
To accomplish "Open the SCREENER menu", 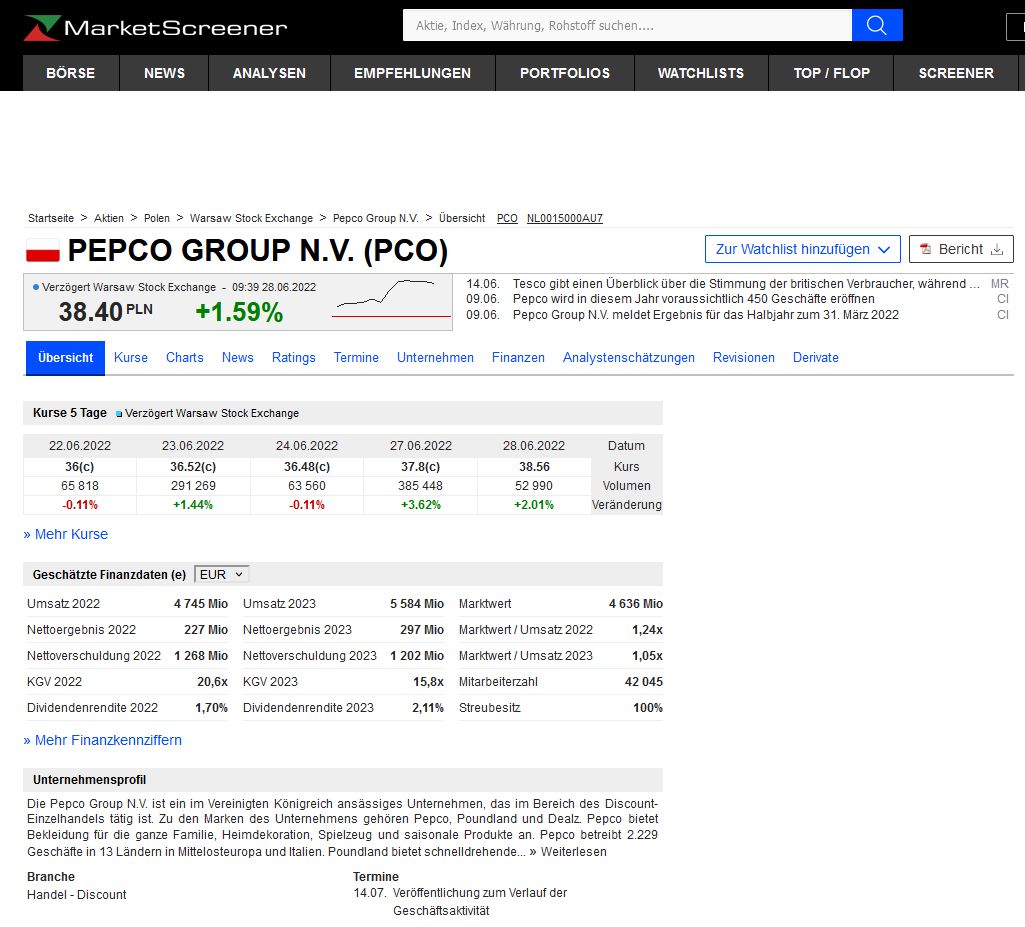I will click(956, 73).
